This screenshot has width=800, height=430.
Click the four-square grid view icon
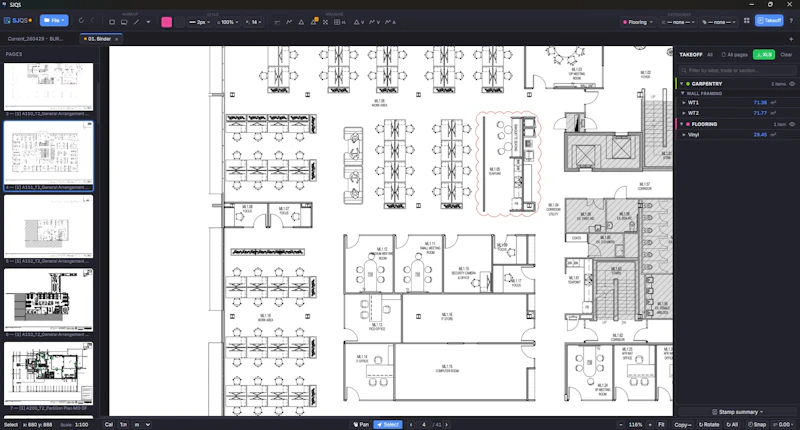click(747, 20)
